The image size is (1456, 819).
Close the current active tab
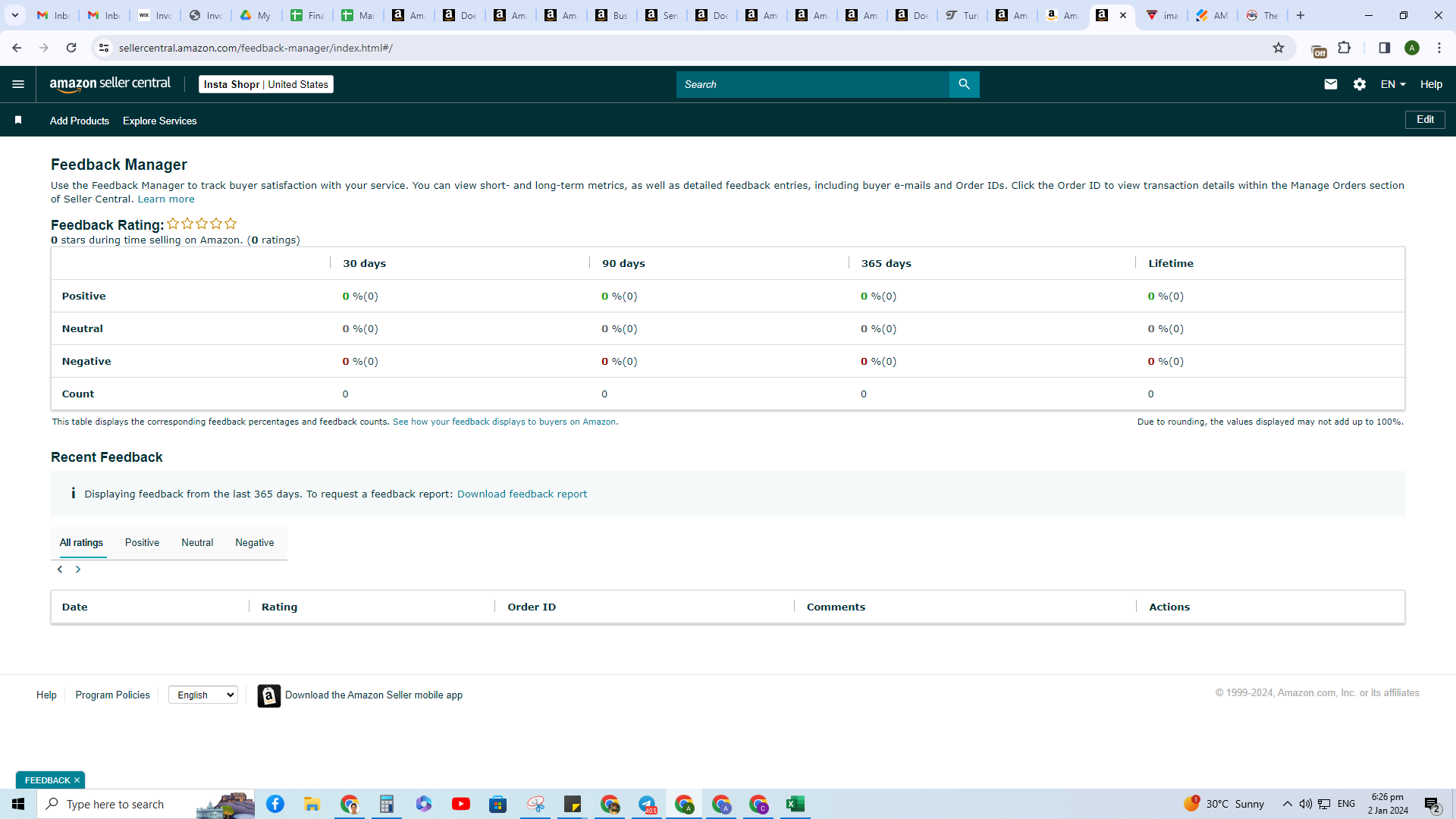point(1123,15)
